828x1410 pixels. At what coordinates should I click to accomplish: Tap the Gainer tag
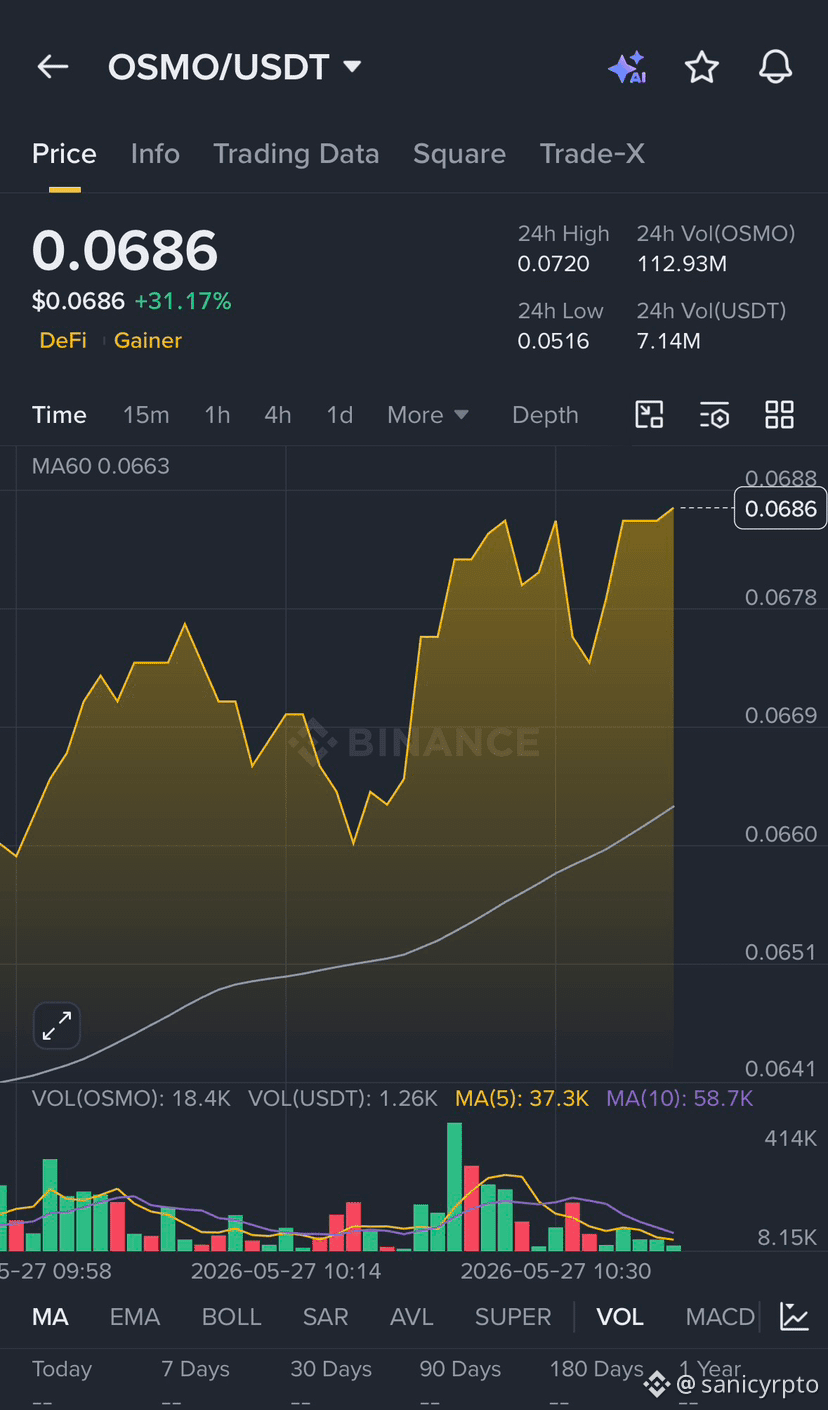(148, 340)
